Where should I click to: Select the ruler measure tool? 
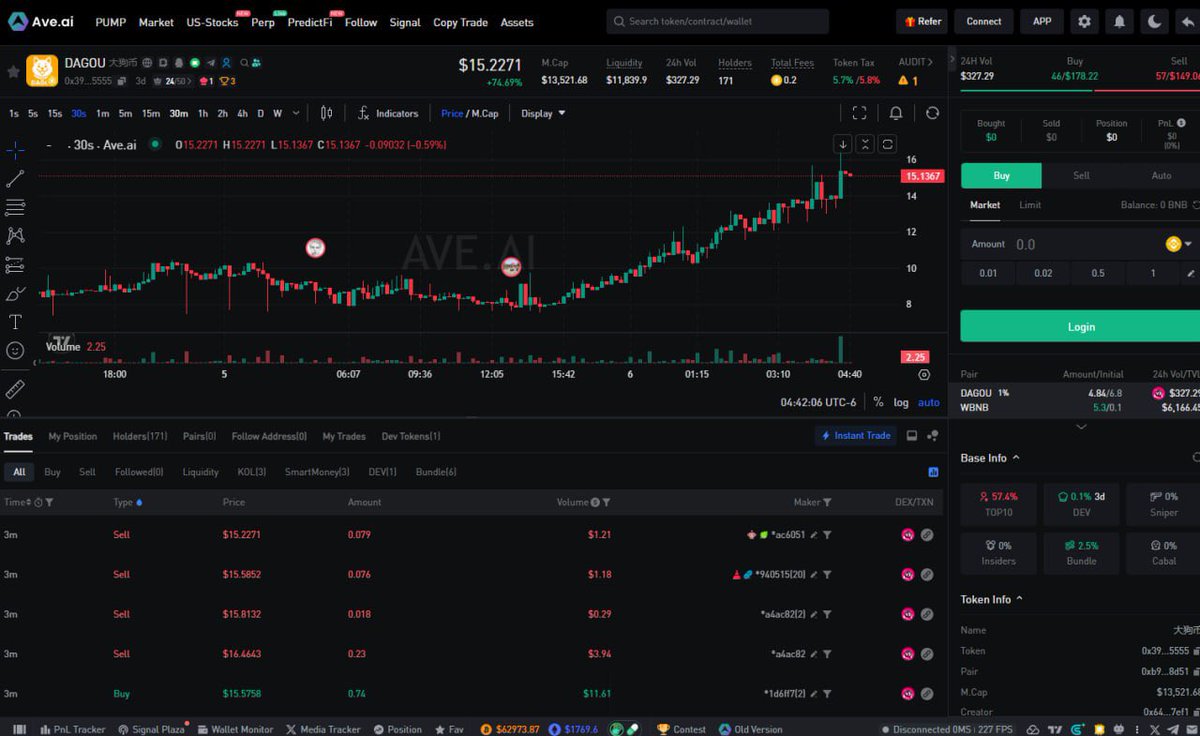click(15, 389)
